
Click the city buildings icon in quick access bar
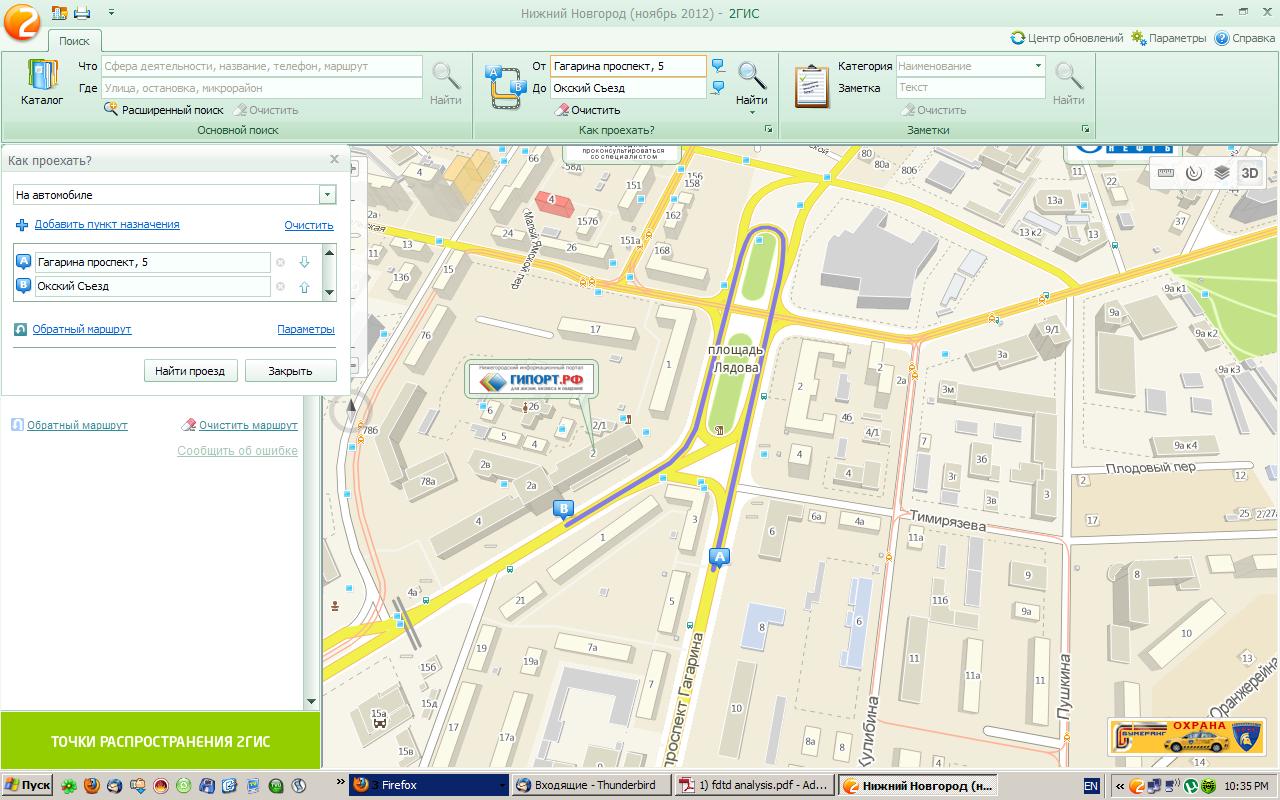click(60, 13)
